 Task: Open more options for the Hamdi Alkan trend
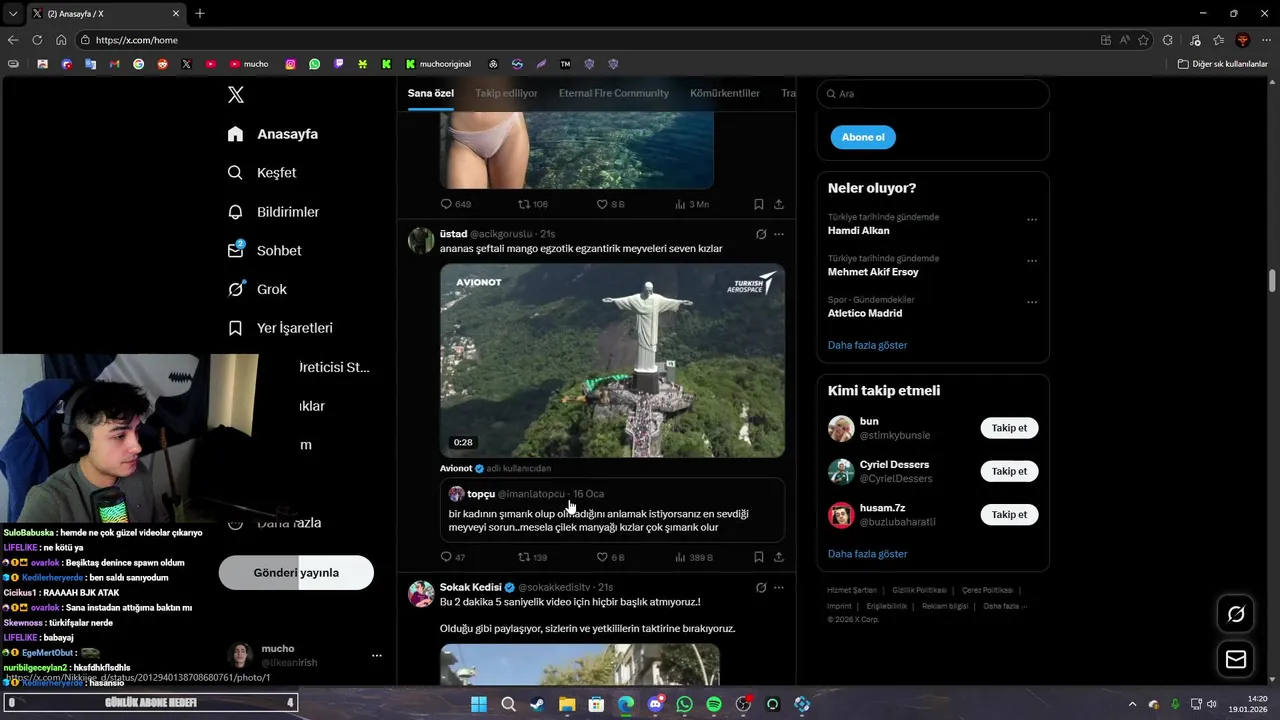(1032, 220)
